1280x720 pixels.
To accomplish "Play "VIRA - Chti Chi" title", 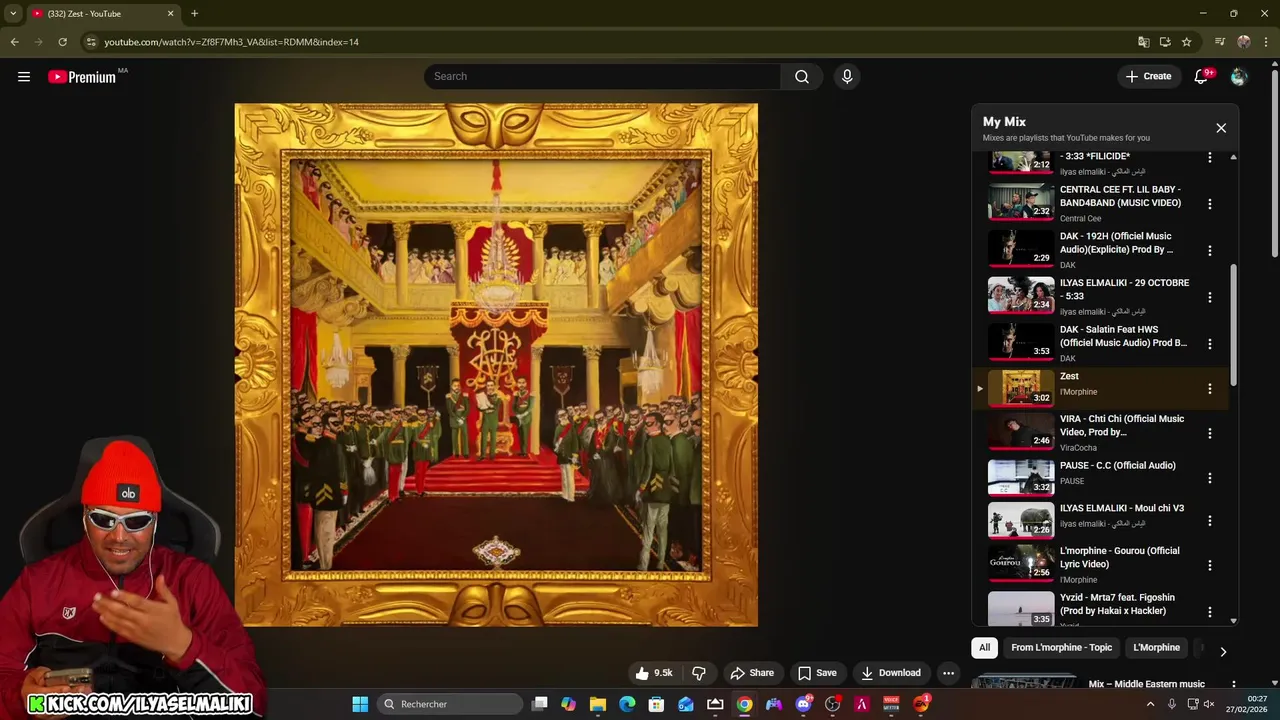I will 1122,425.
